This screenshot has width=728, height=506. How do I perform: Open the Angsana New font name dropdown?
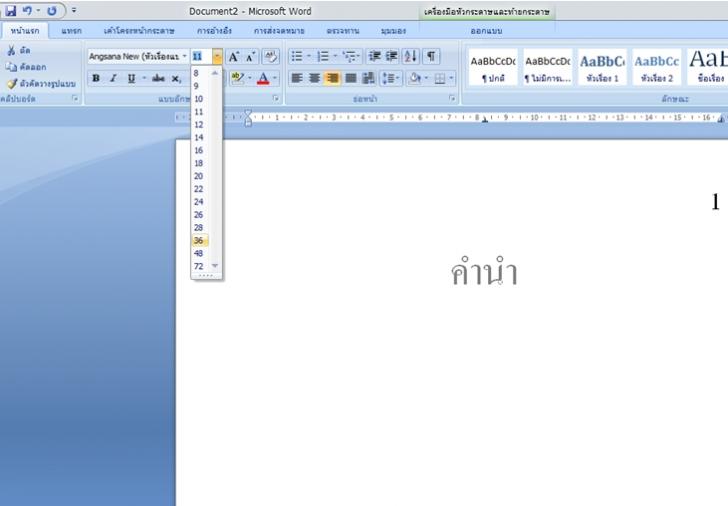(x=184, y=57)
